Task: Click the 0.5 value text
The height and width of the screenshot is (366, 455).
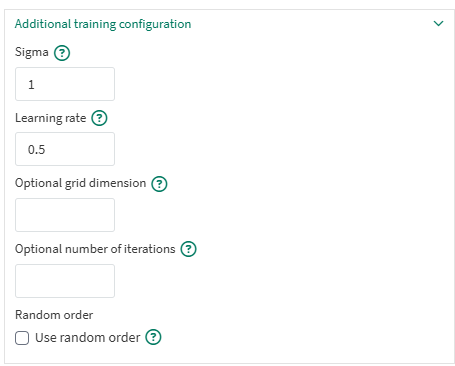Action: [x=36, y=150]
